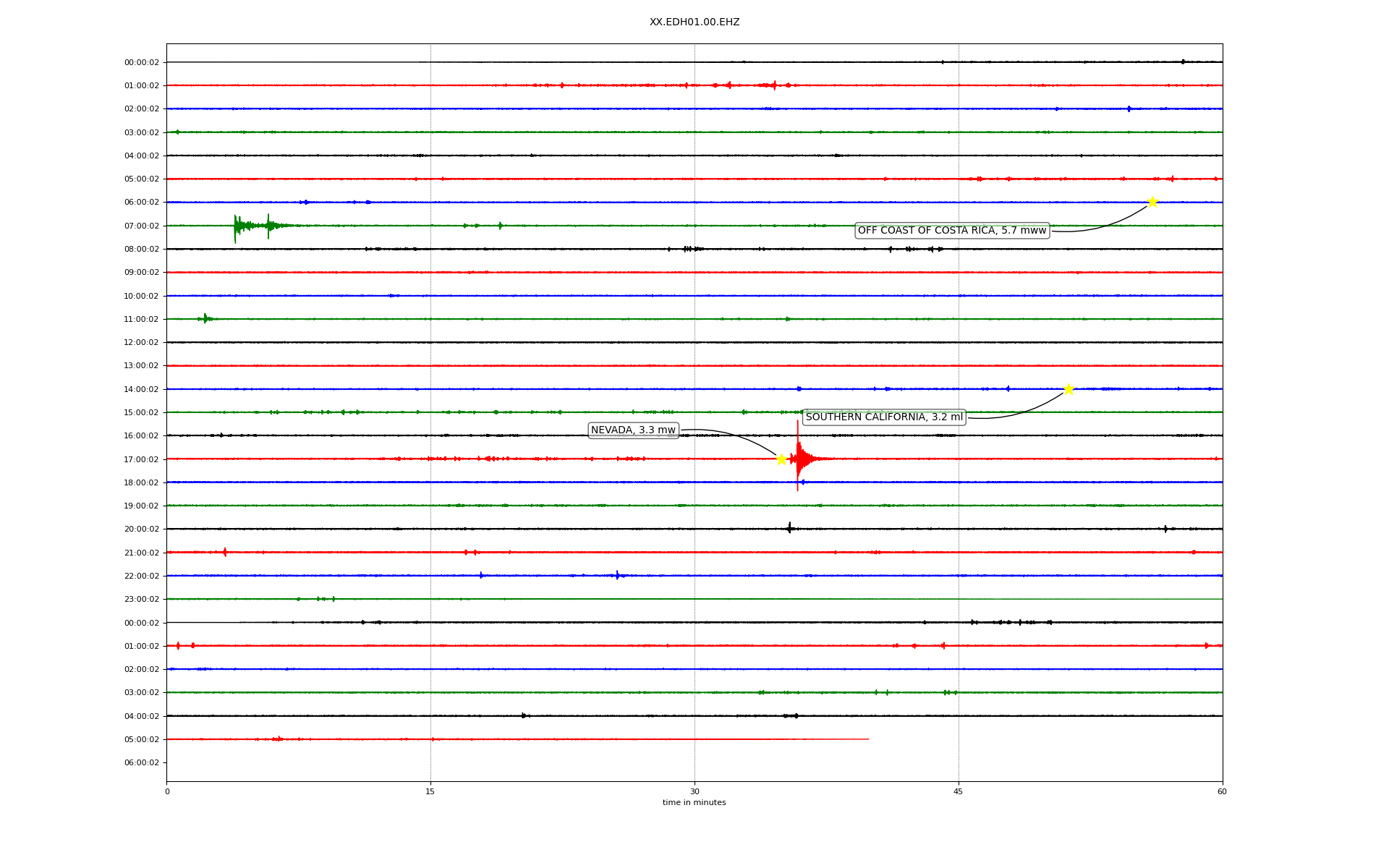Click the yellow star for Costa Rica event

point(1152,202)
